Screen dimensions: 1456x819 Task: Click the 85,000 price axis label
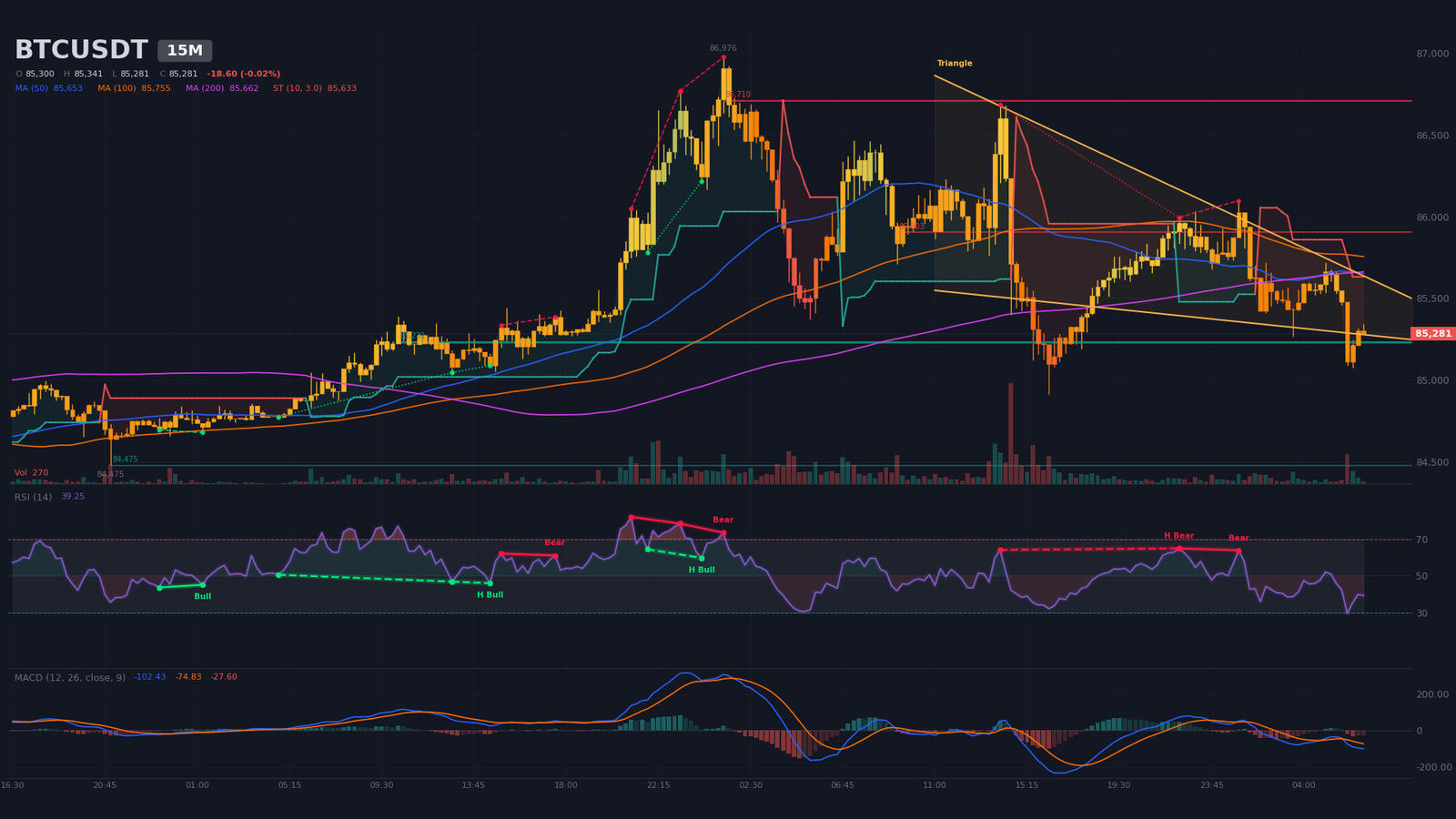point(1432,380)
